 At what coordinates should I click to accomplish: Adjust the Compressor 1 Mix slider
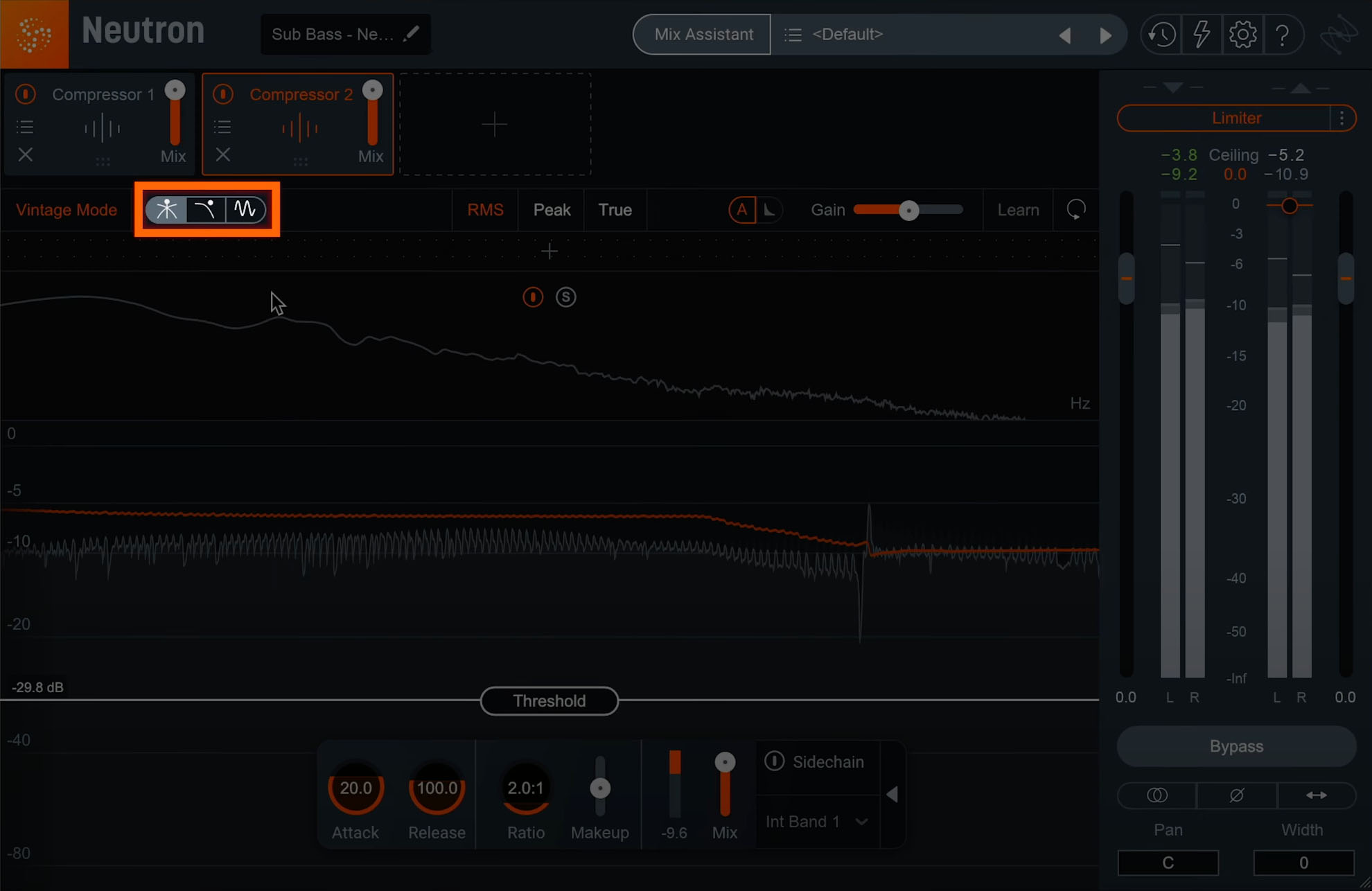pyautogui.click(x=175, y=91)
